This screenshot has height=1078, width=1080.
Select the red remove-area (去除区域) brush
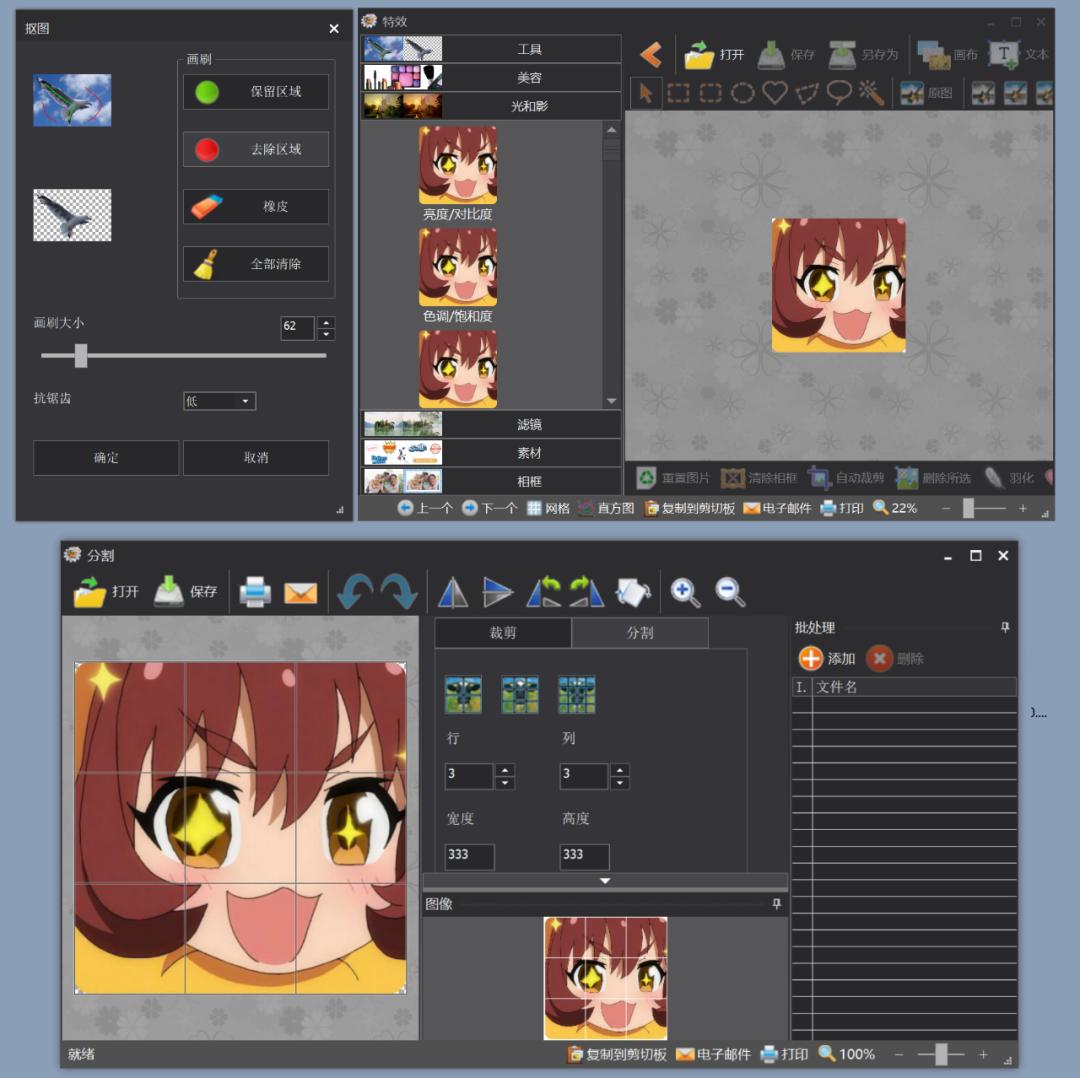point(256,149)
